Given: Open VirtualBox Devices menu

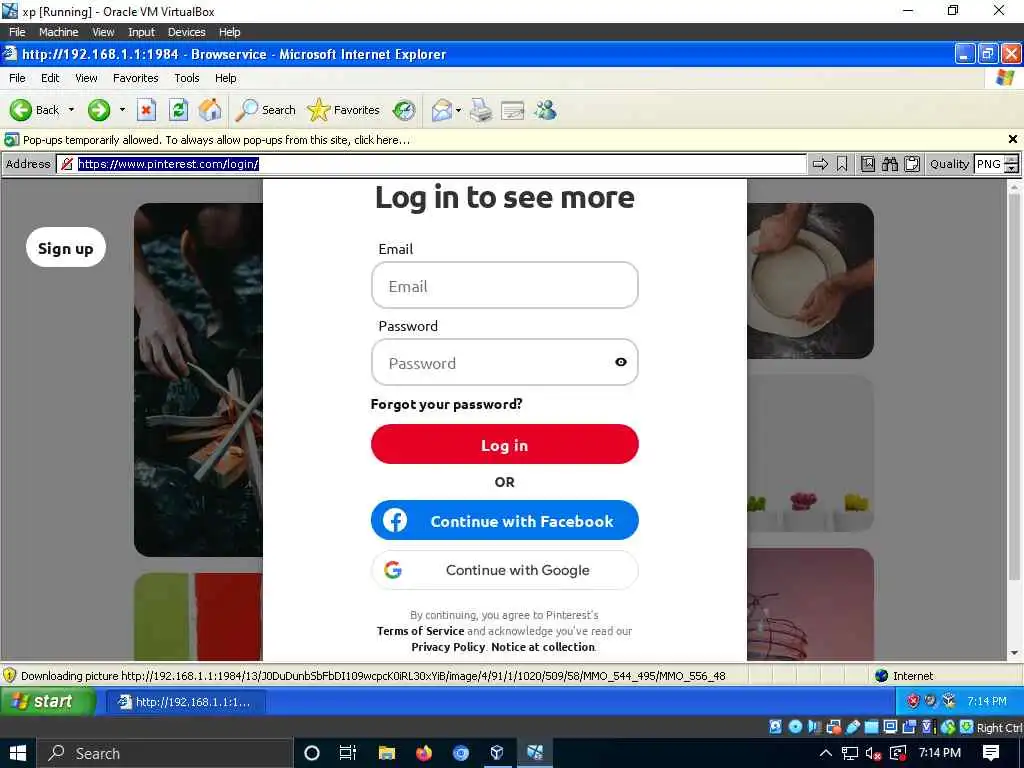Looking at the screenshot, I should pyautogui.click(x=186, y=32).
